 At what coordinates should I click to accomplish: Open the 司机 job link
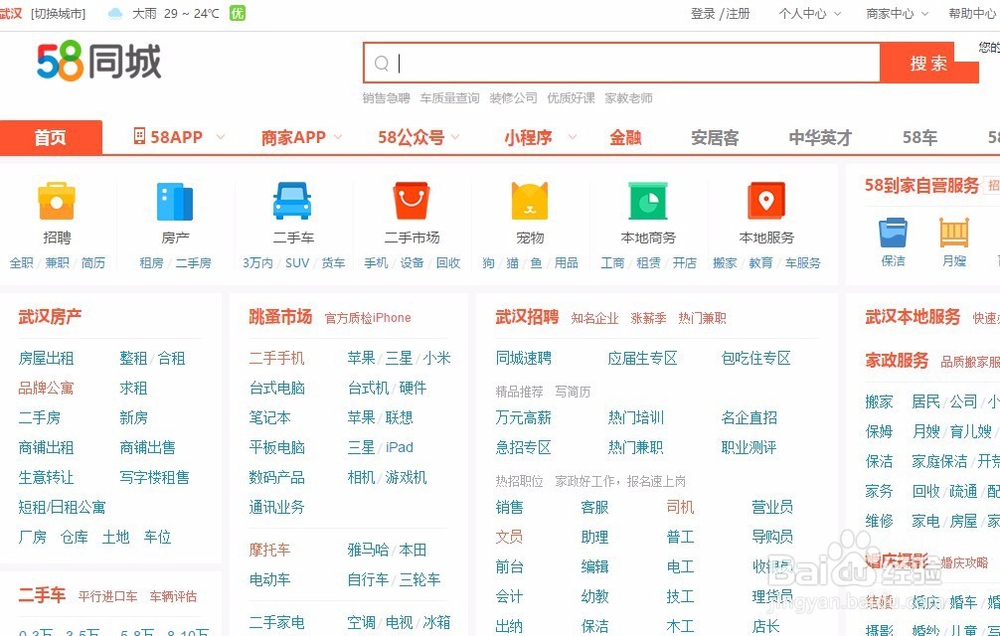coord(680,507)
